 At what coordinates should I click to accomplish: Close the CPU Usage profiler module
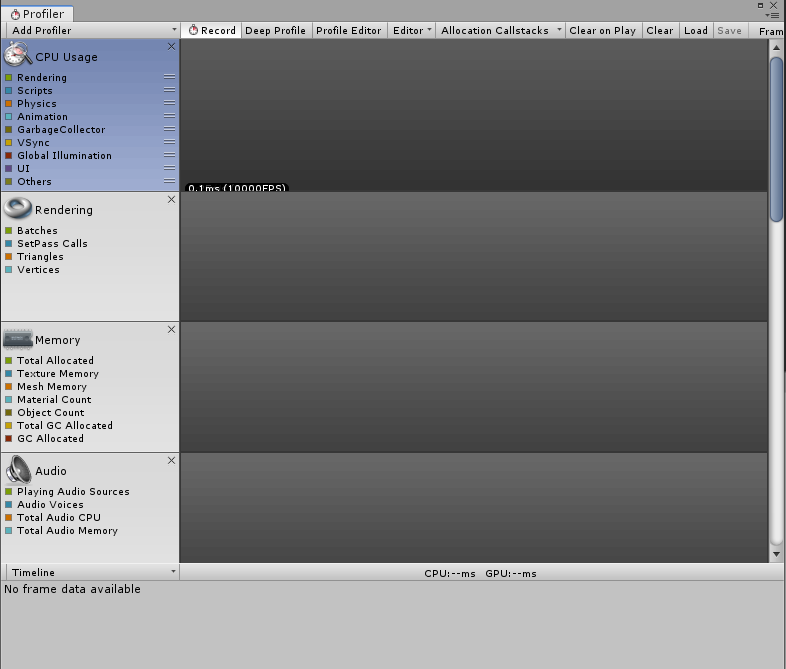coord(171,46)
